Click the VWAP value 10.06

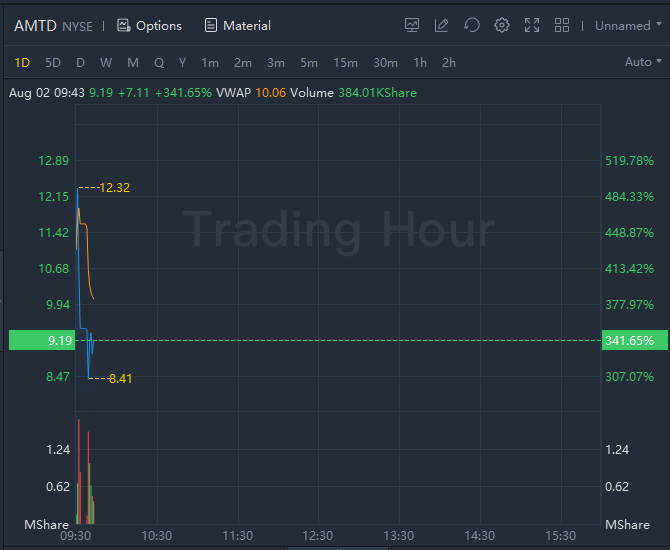270,93
